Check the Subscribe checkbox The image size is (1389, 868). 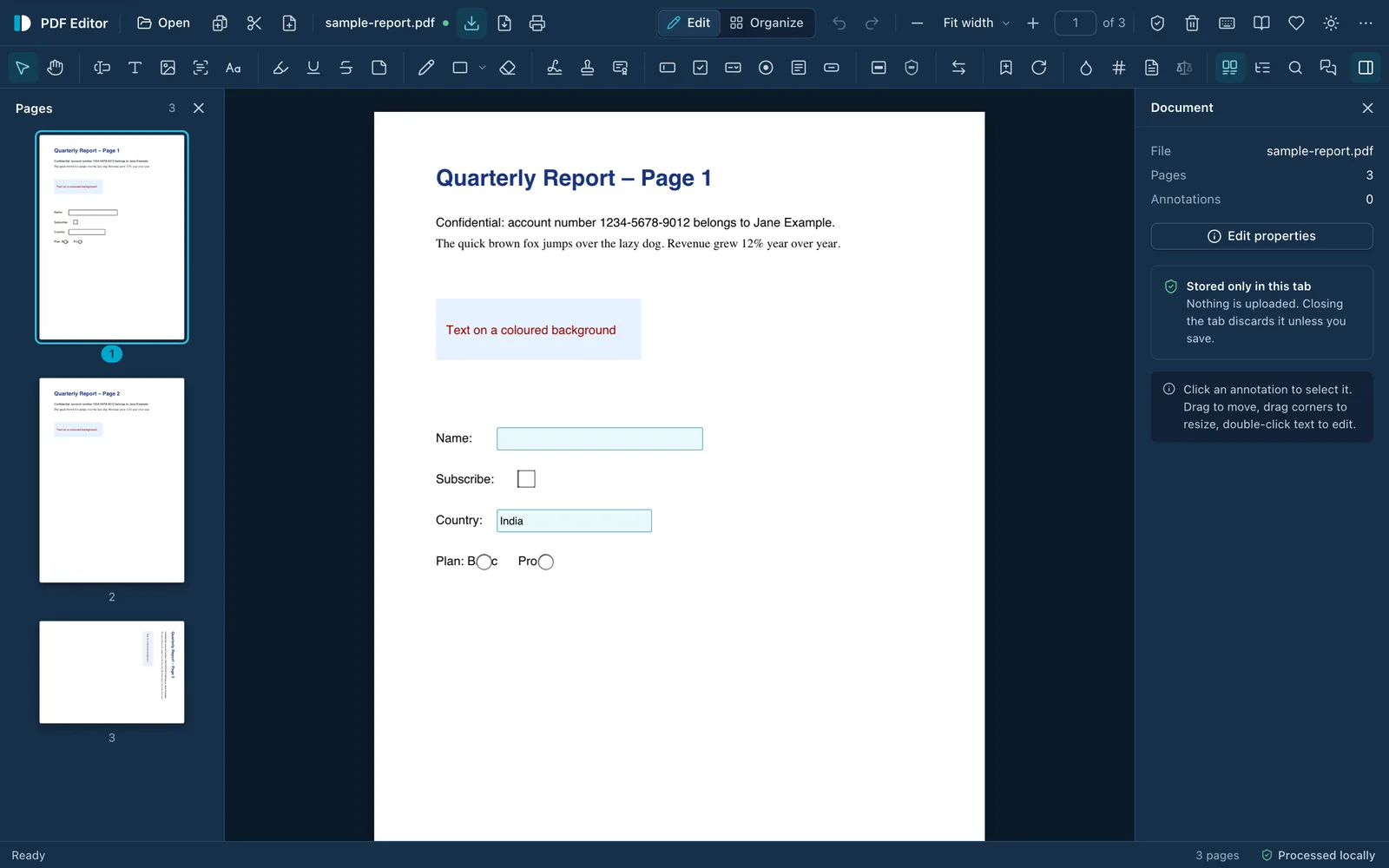[x=526, y=479]
